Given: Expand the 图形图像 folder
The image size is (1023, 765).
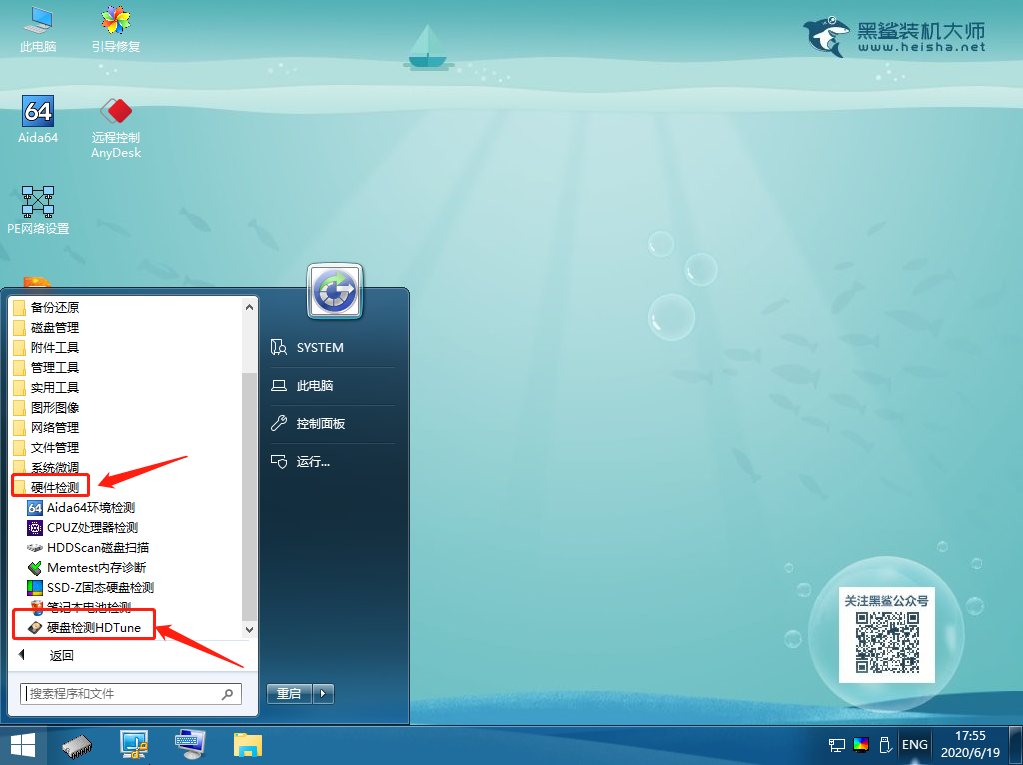Looking at the screenshot, I should click(x=46, y=408).
